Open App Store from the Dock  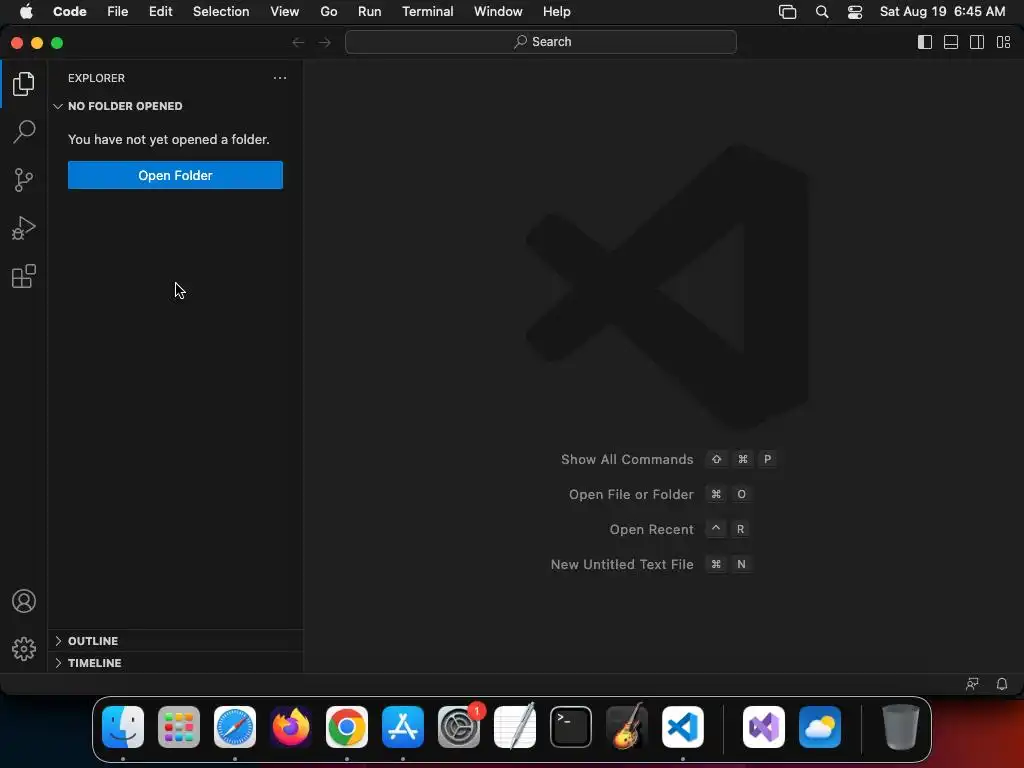403,727
